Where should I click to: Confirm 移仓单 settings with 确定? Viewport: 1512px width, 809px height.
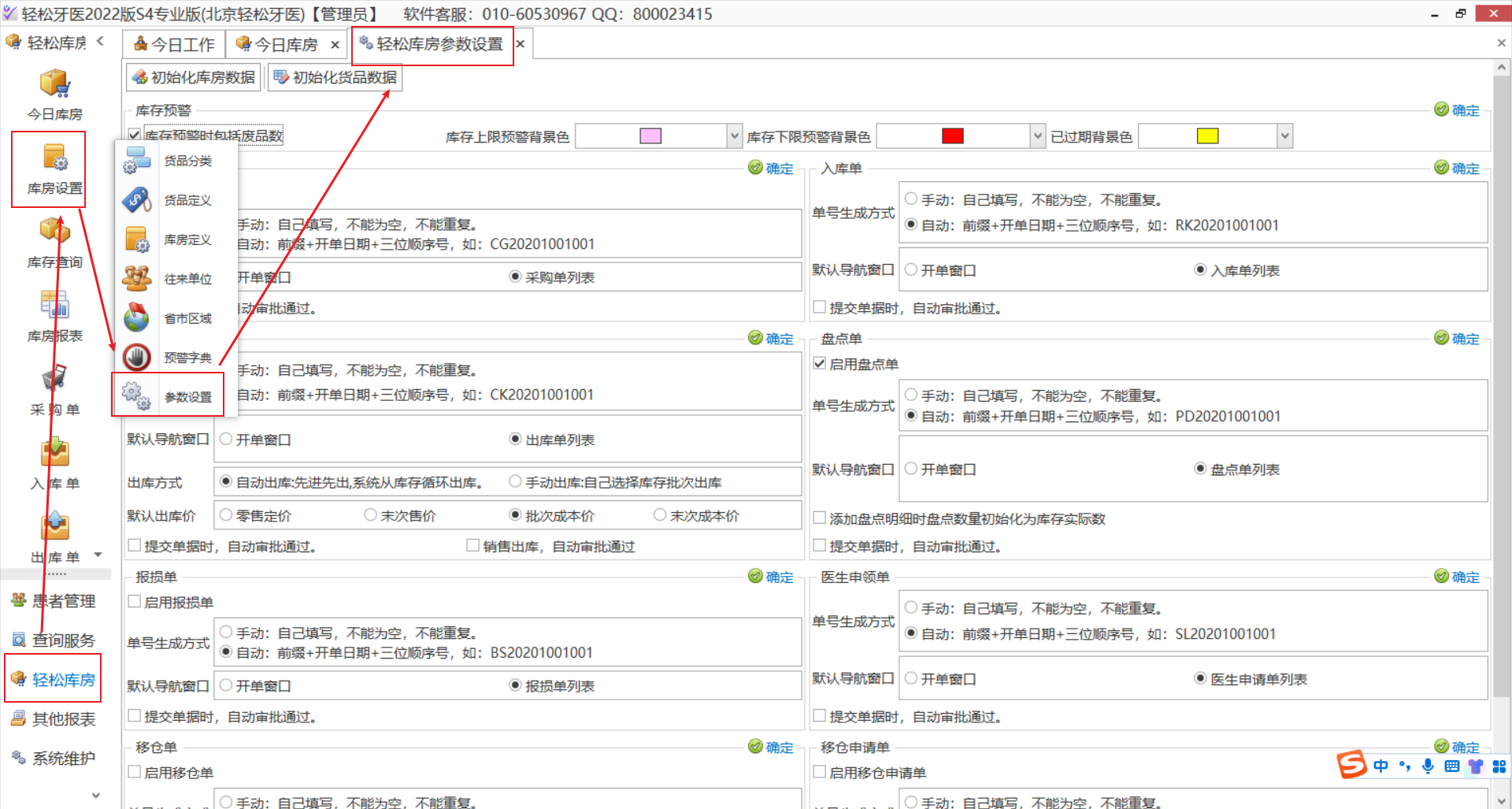pyautogui.click(x=771, y=748)
